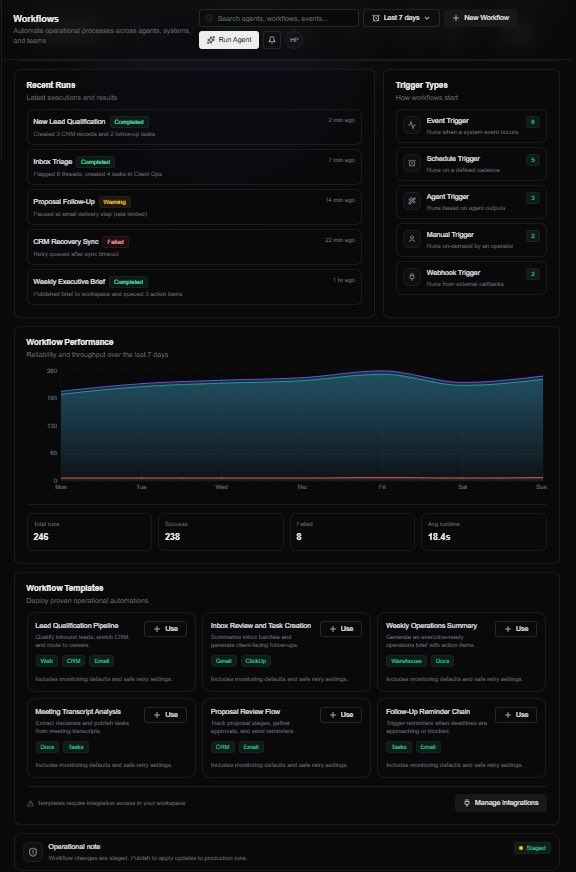
Task: Open the Inbox Triage run
Action: (x=194, y=167)
